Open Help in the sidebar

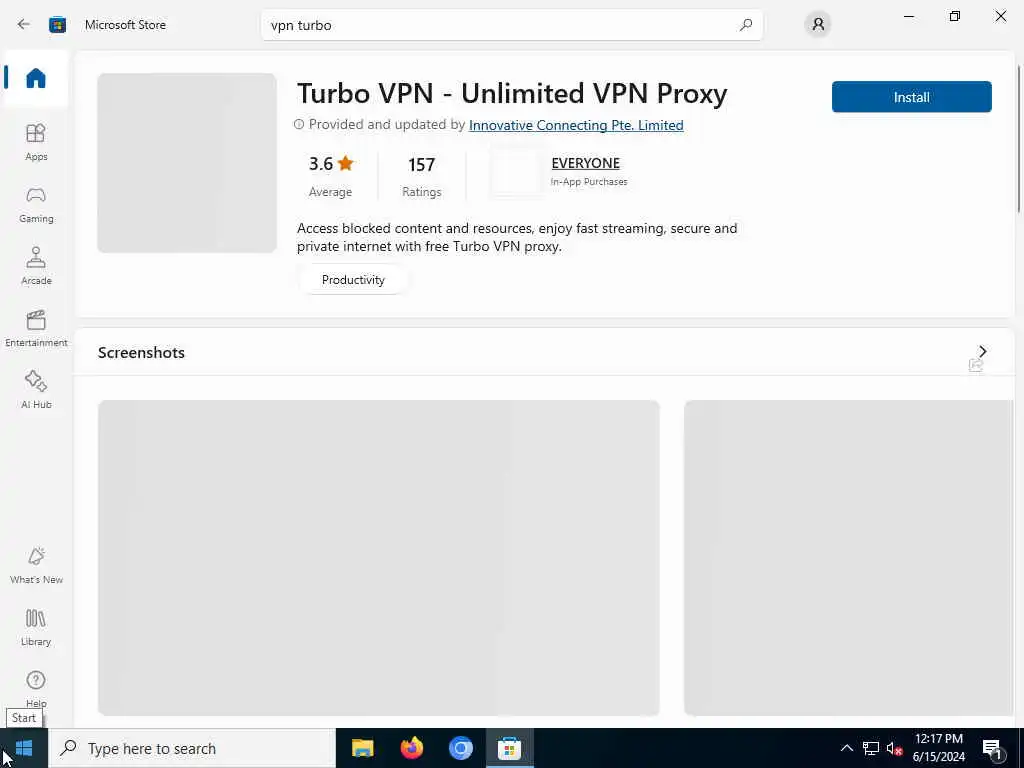click(x=36, y=688)
